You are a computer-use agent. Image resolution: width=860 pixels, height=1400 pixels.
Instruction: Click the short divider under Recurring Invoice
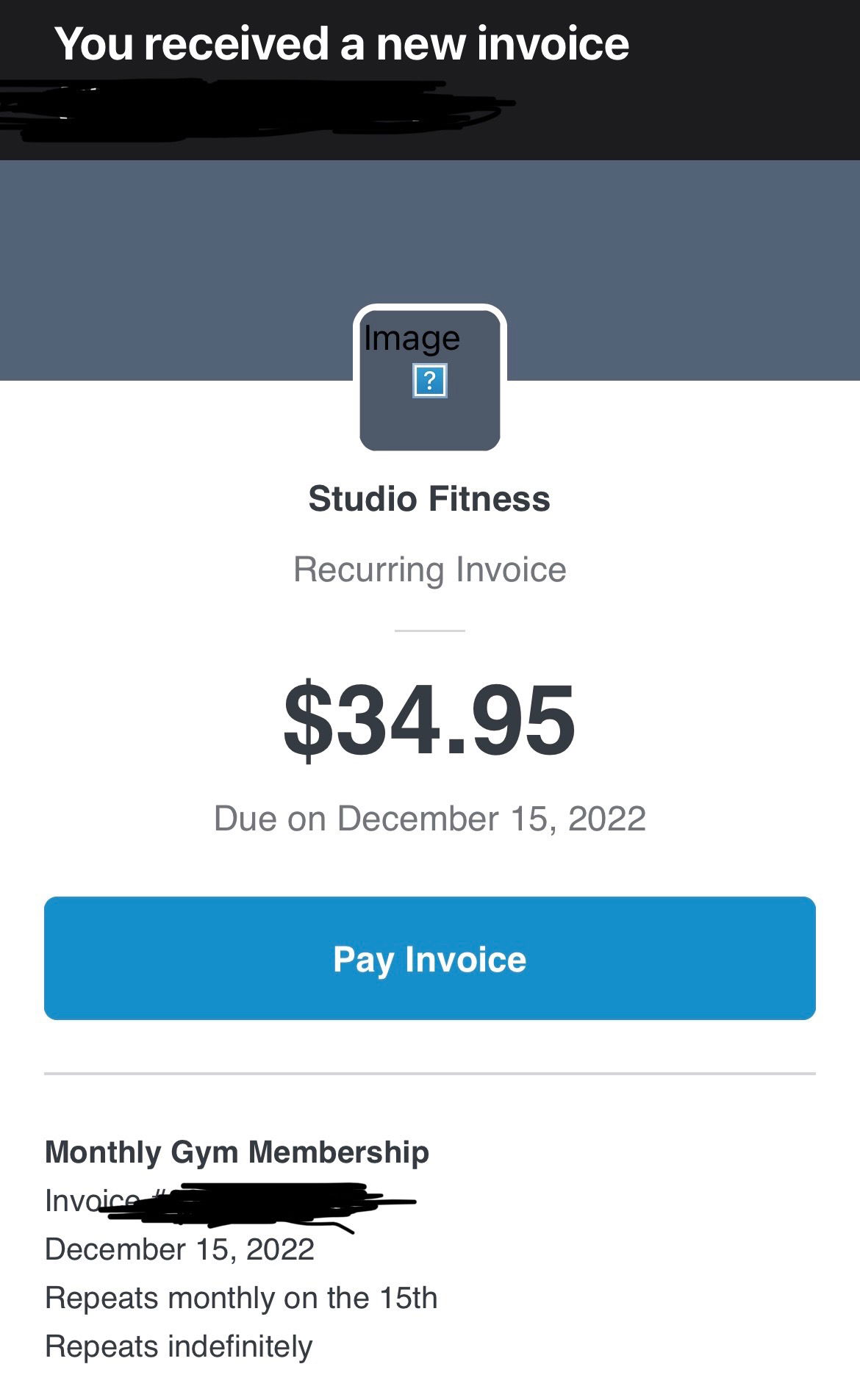tap(430, 631)
